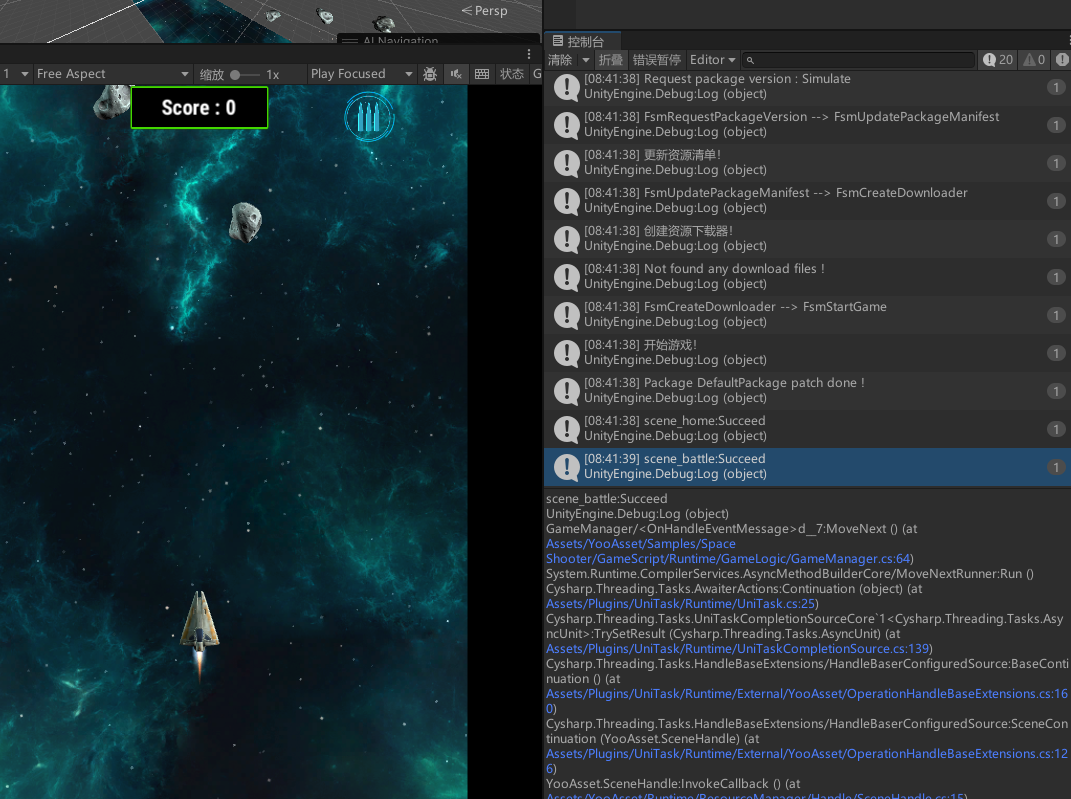Click the console search field
Image resolution: width=1071 pixels, height=799 pixels.
click(x=859, y=60)
